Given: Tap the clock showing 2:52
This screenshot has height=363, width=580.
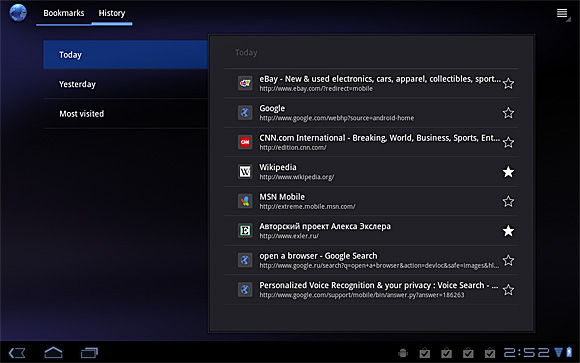Looking at the screenshot, I should pyautogui.click(x=526, y=353).
